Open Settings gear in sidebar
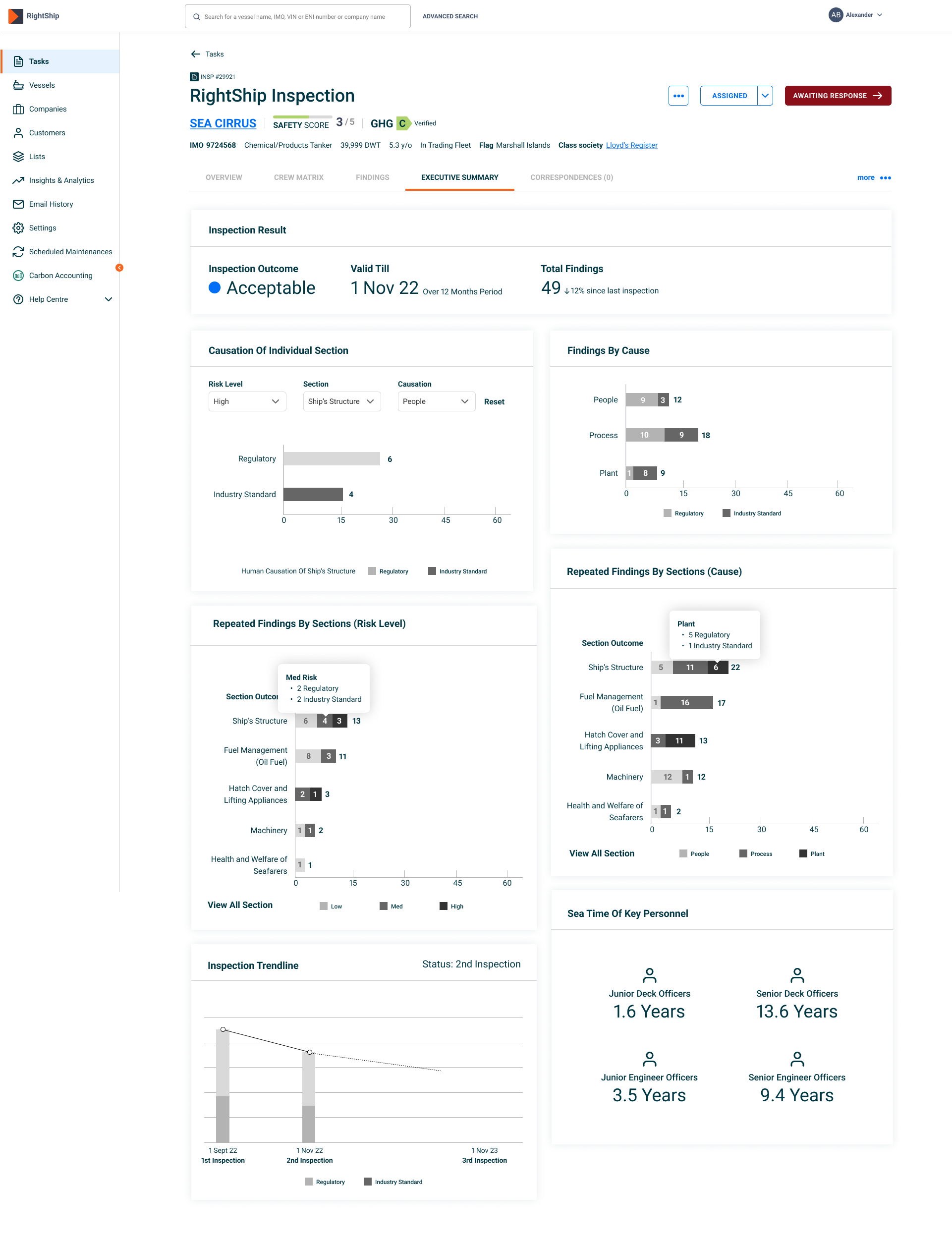Image resolution: width=952 pixels, height=1244 pixels. [x=18, y=228]
